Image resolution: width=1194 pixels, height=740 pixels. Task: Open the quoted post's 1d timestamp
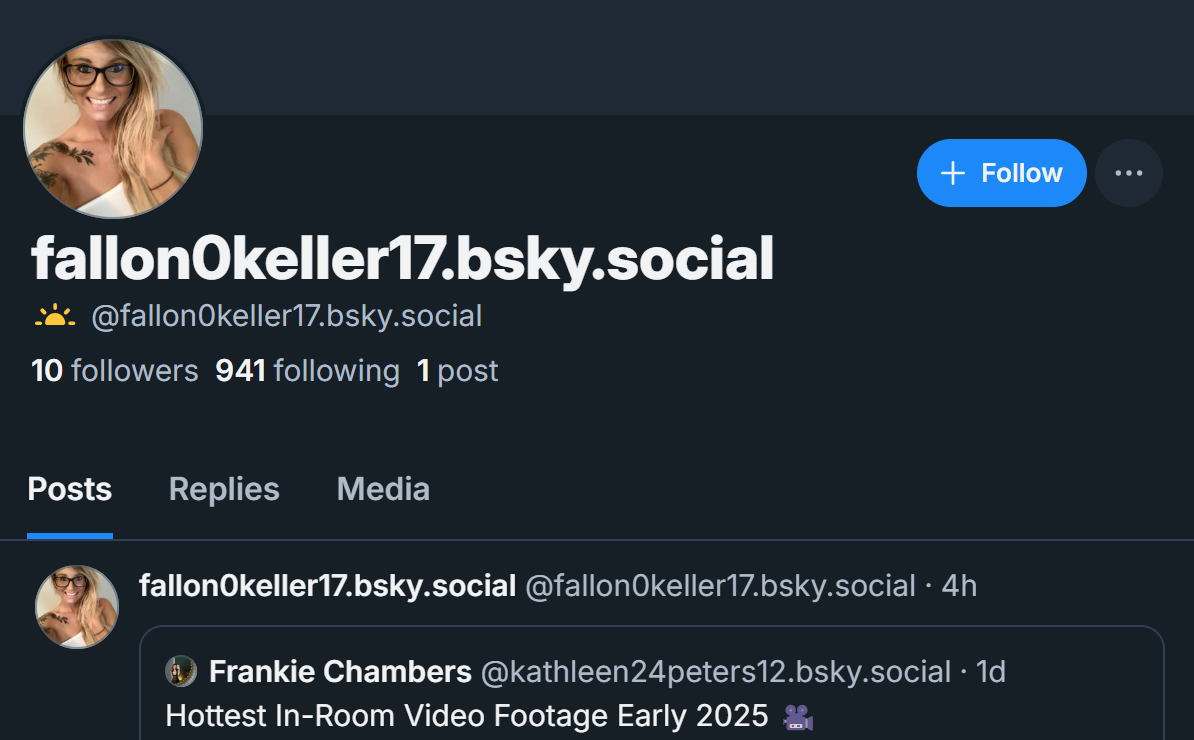coord(990,672)
